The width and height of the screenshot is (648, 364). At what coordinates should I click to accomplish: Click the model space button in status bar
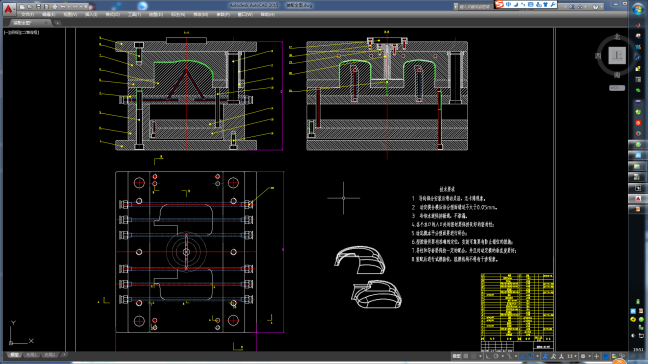(x=457, y=356)
